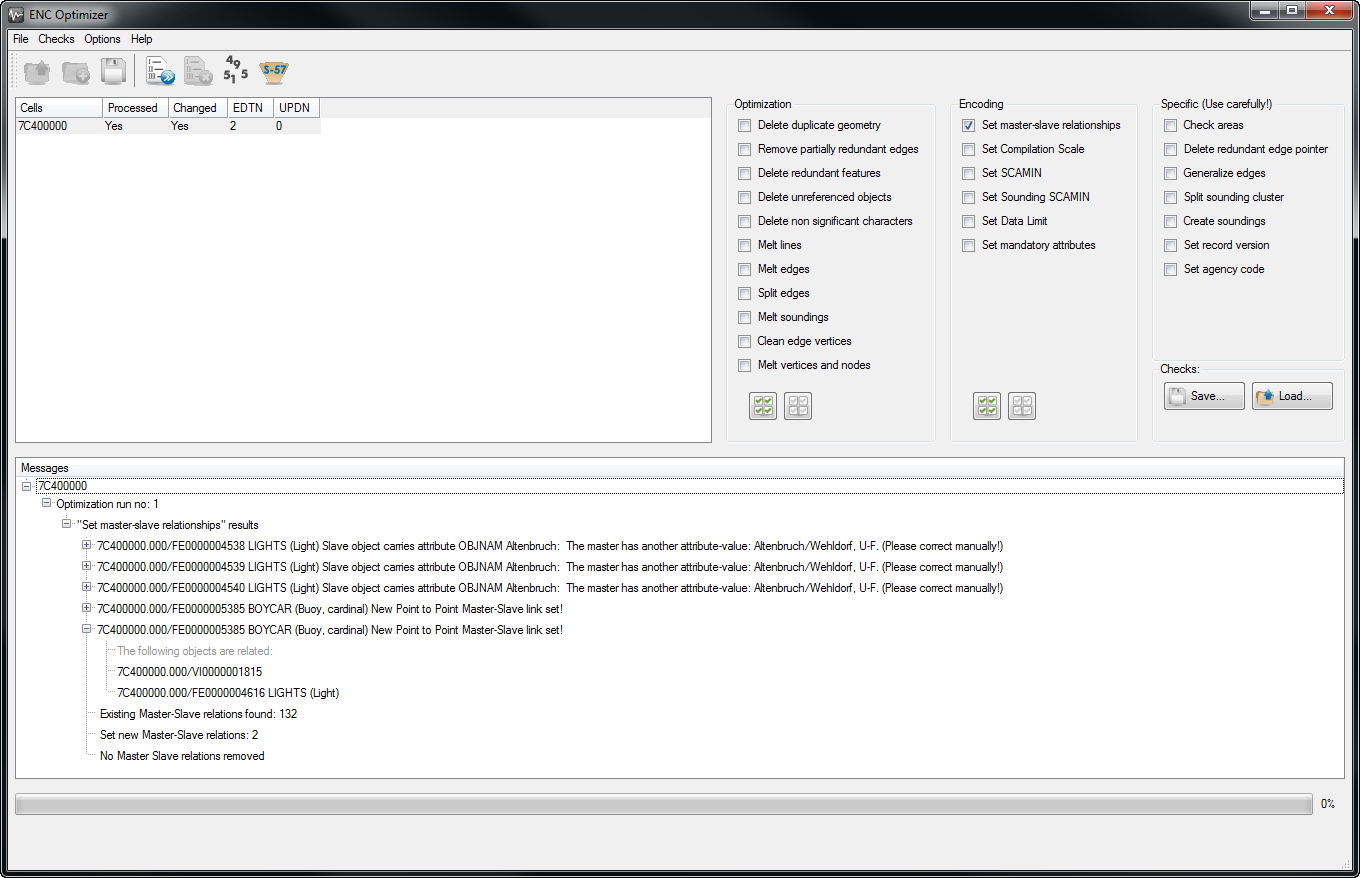Viewport: 1360px width, 878px height.
Task: Check Melt vertices and nodes
Action: click(x=744, y=365)
